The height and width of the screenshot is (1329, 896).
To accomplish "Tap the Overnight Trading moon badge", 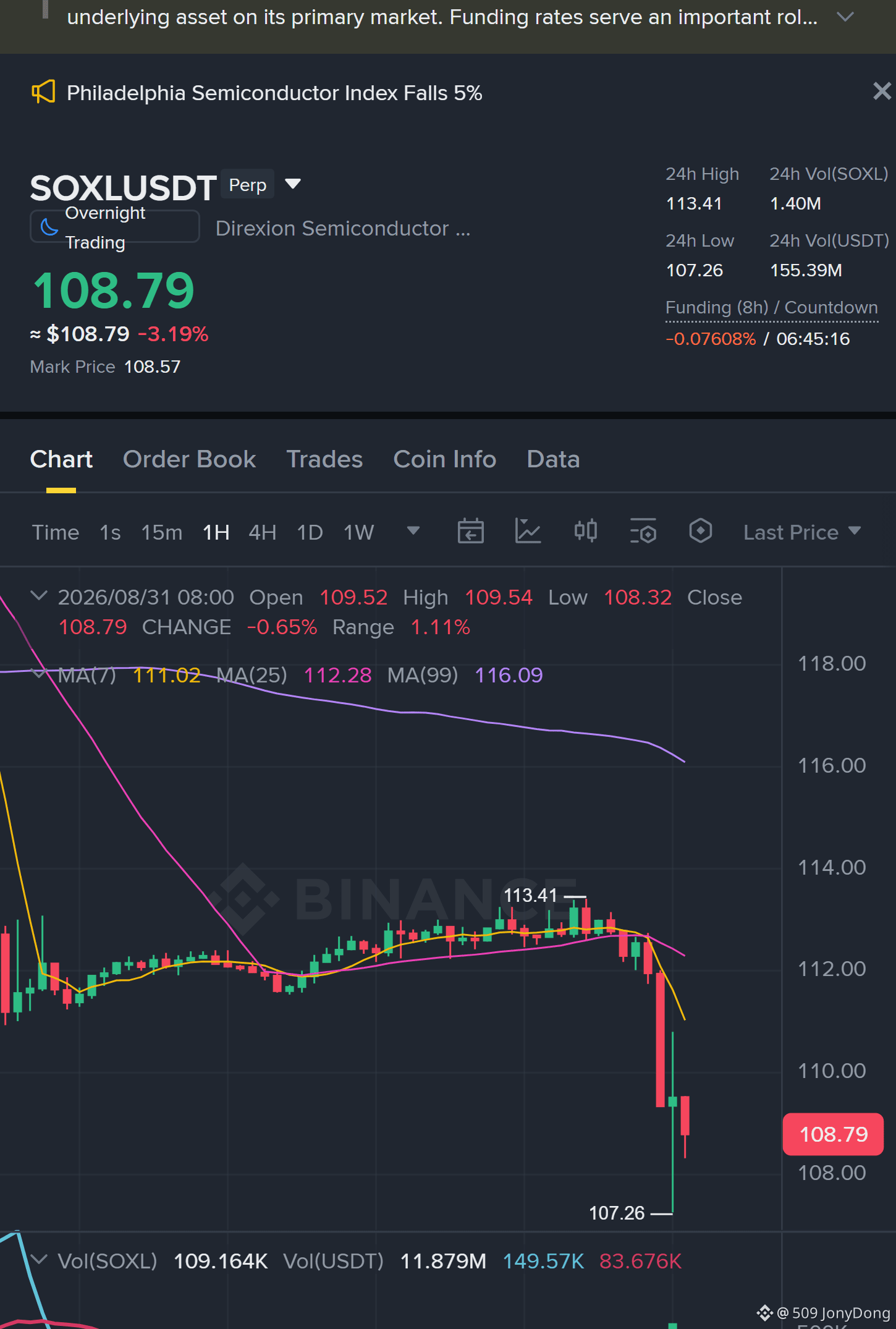I will 114,227.
